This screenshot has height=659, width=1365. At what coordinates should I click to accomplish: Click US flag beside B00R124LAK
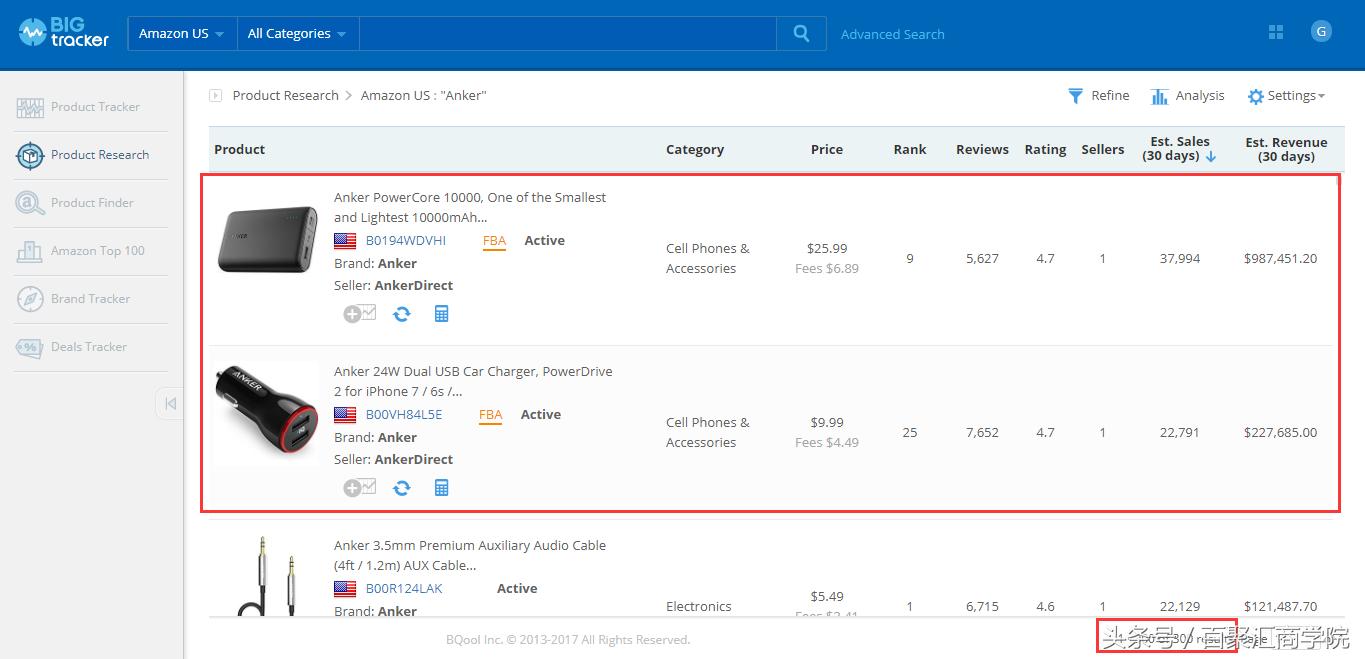(345, 589)
